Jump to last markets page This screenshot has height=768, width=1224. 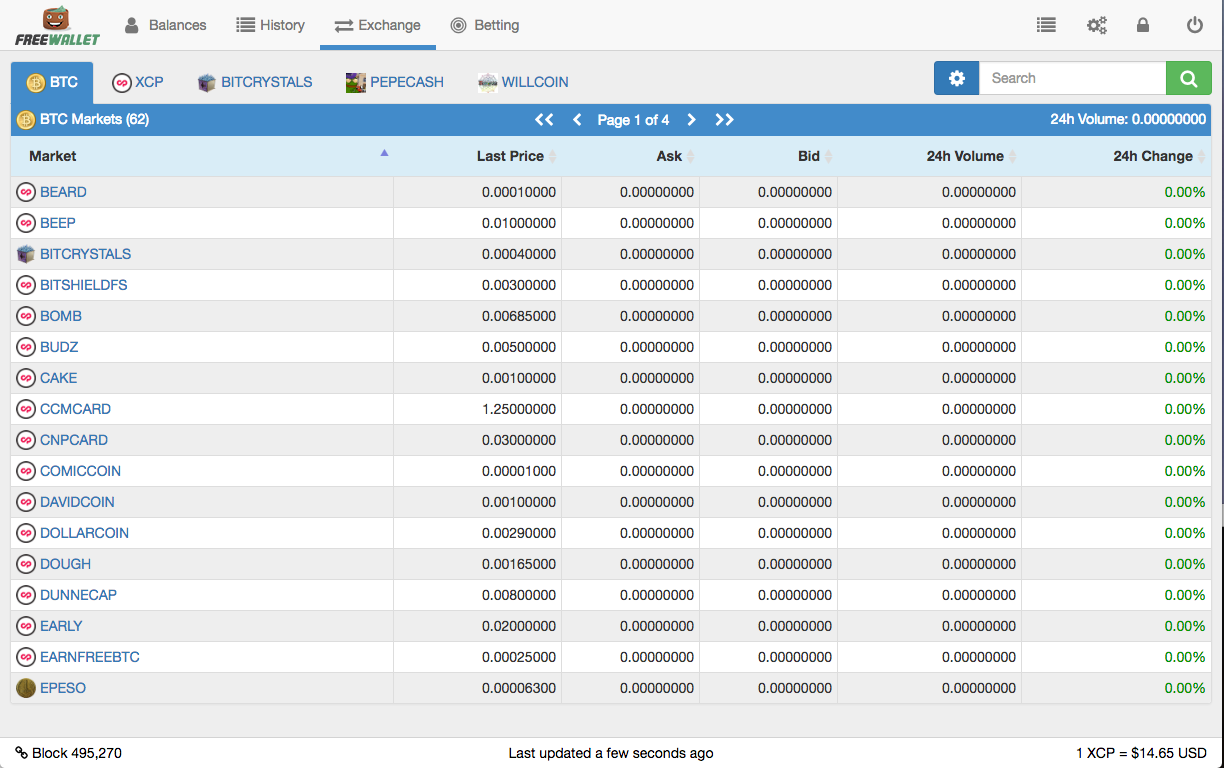tap(724, 120)
